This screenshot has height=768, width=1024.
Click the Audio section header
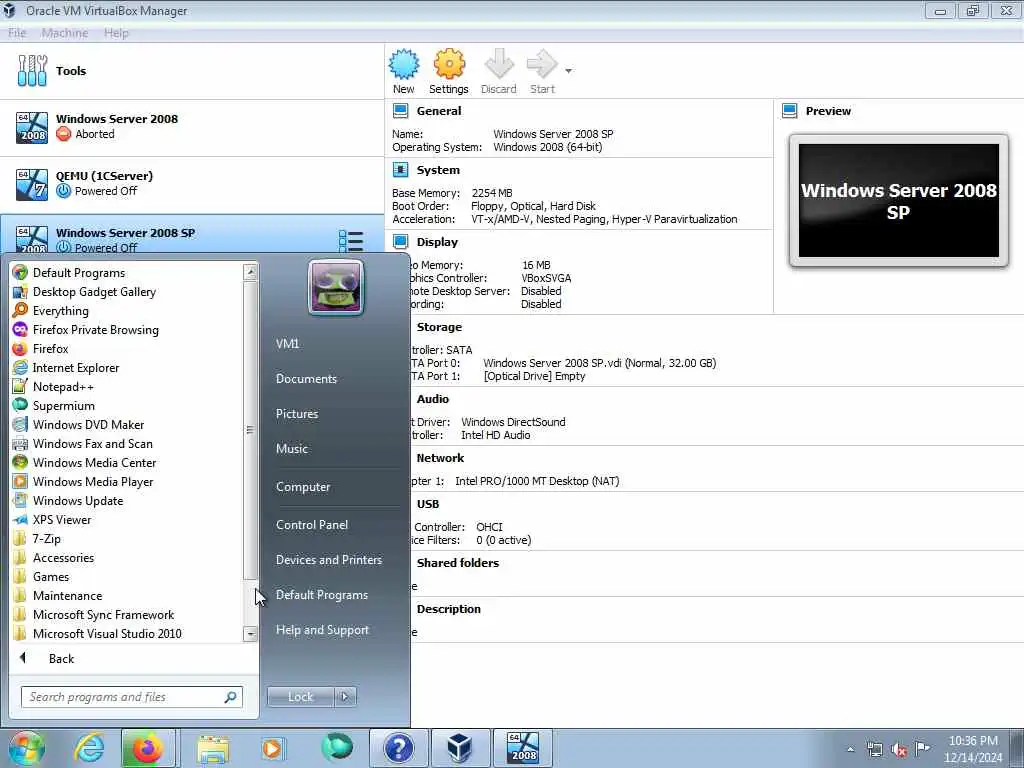(x=432, y=398)
